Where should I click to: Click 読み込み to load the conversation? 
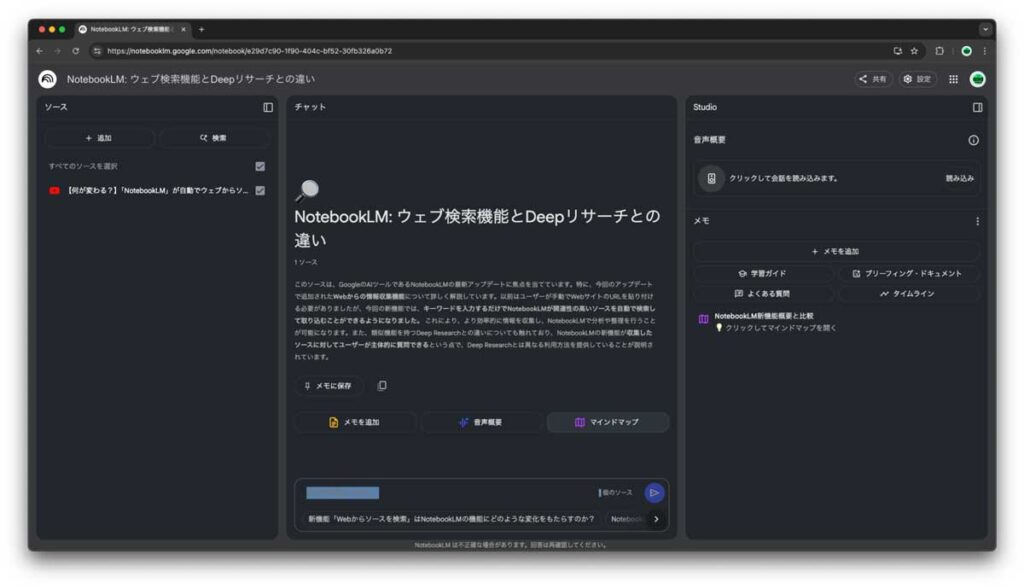pyautogui.click(x=959, y=178)
